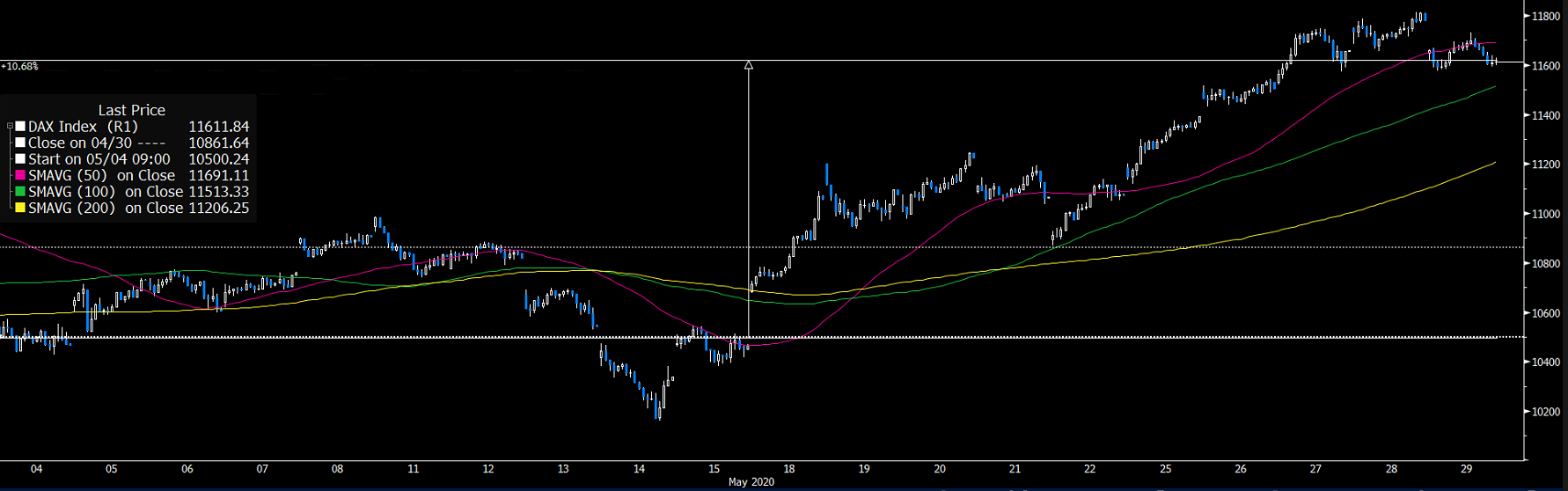Click date 29 on the time axis
Image resolution: width=1568 pixels, height=491 pixels.
1466,469
